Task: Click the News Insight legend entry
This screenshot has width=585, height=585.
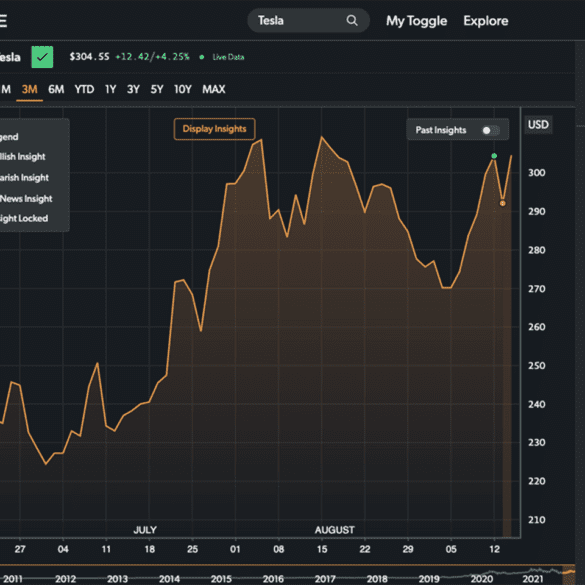Action: coord(26,198)
